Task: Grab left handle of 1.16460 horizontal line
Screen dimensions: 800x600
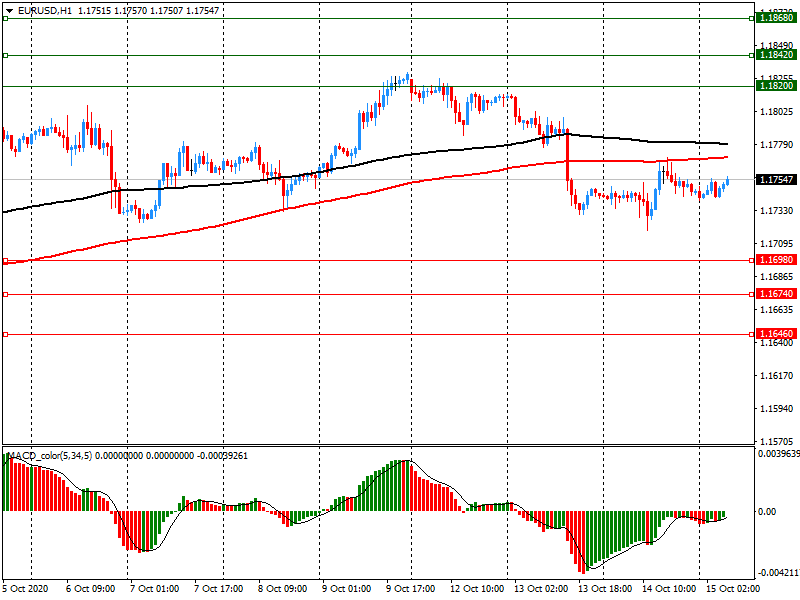Action: [x=6, y=335]
